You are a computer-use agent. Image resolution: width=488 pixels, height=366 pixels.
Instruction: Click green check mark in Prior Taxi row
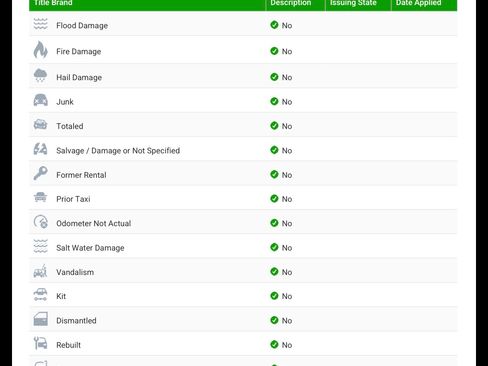click(274, 199)
